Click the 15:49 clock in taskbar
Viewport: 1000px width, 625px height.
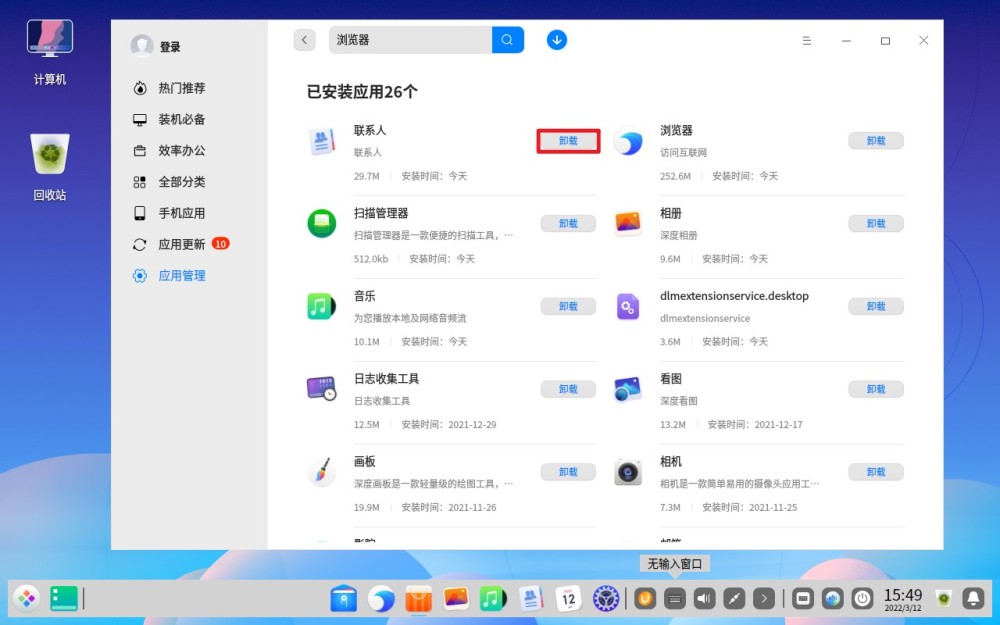coord(902,599)
